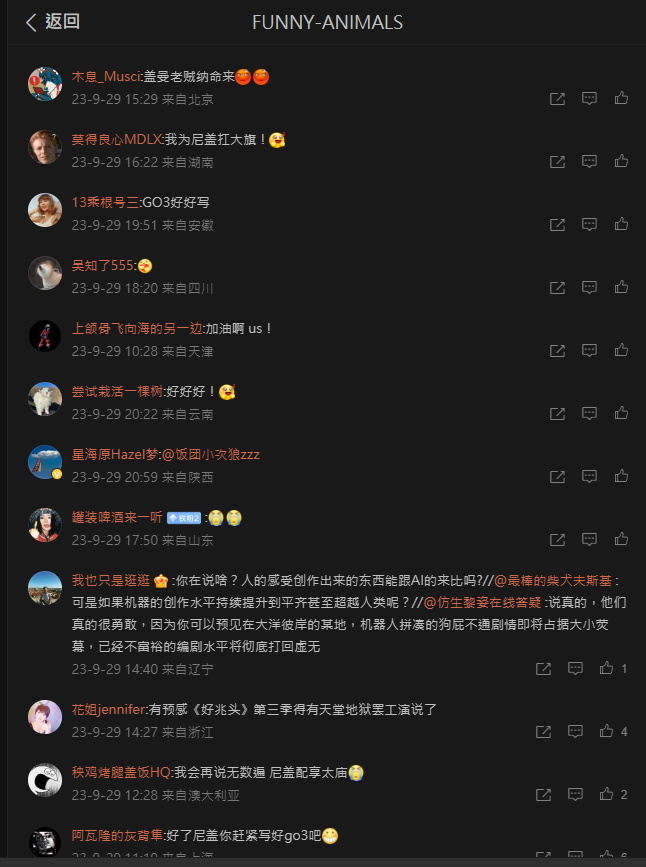This screenshot has width=646, height=867.
Task: Open @仿生黎姿在线答疑 mention link
Action: click(482, 603)
